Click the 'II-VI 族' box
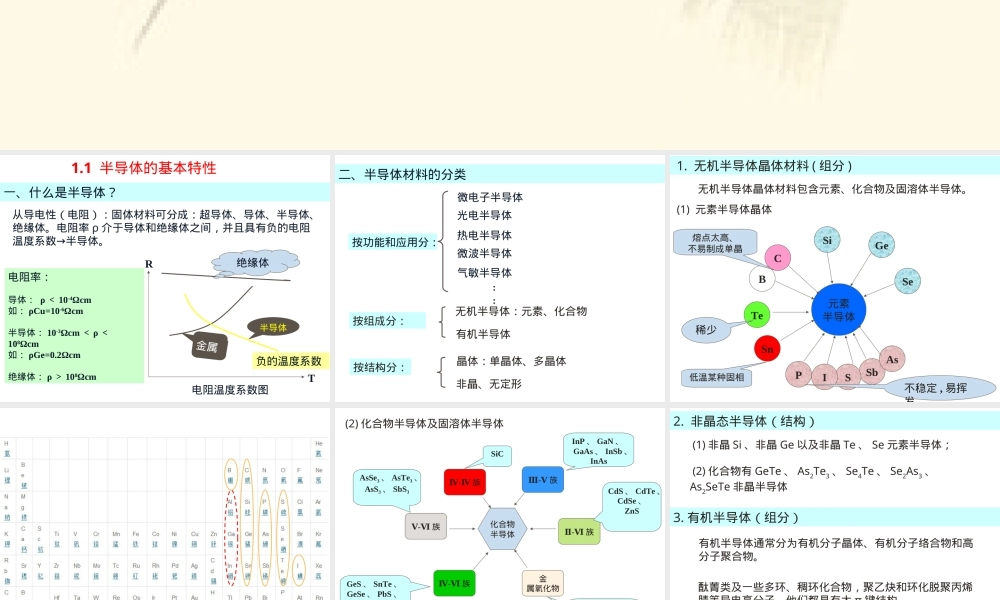1000x600 pixels. pos(579,531)
